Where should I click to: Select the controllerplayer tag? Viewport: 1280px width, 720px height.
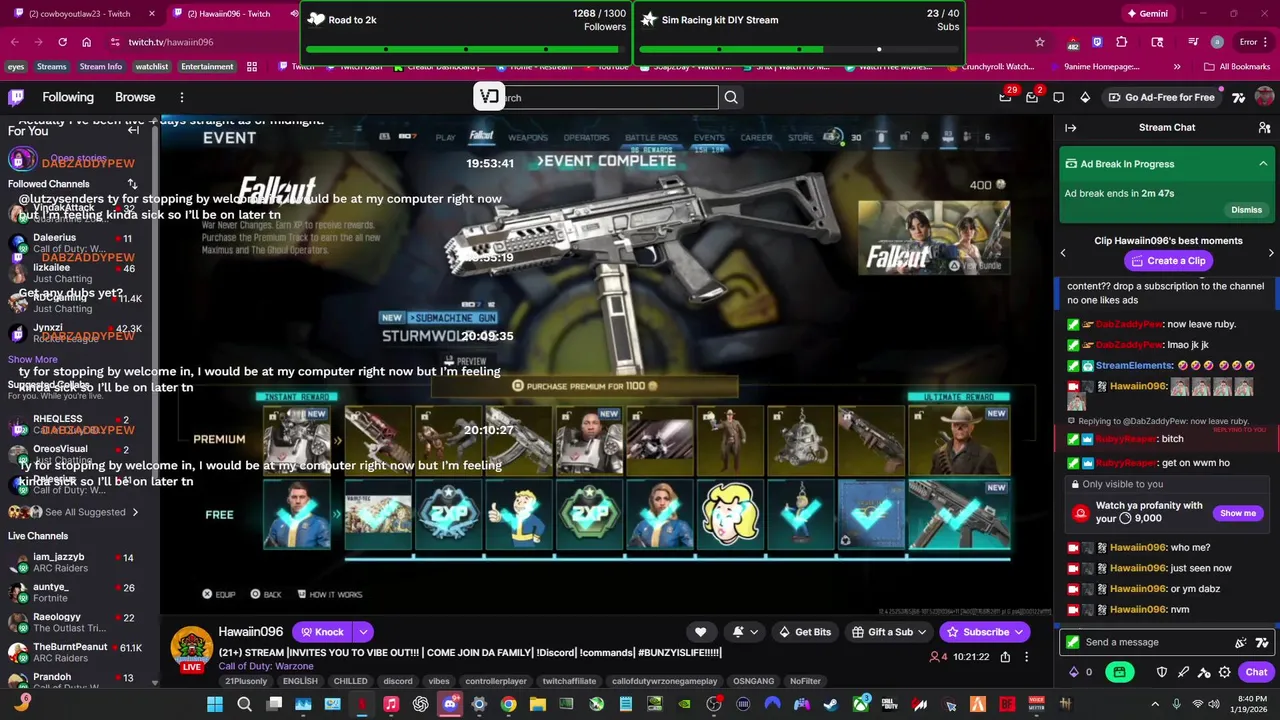(496, 681)
